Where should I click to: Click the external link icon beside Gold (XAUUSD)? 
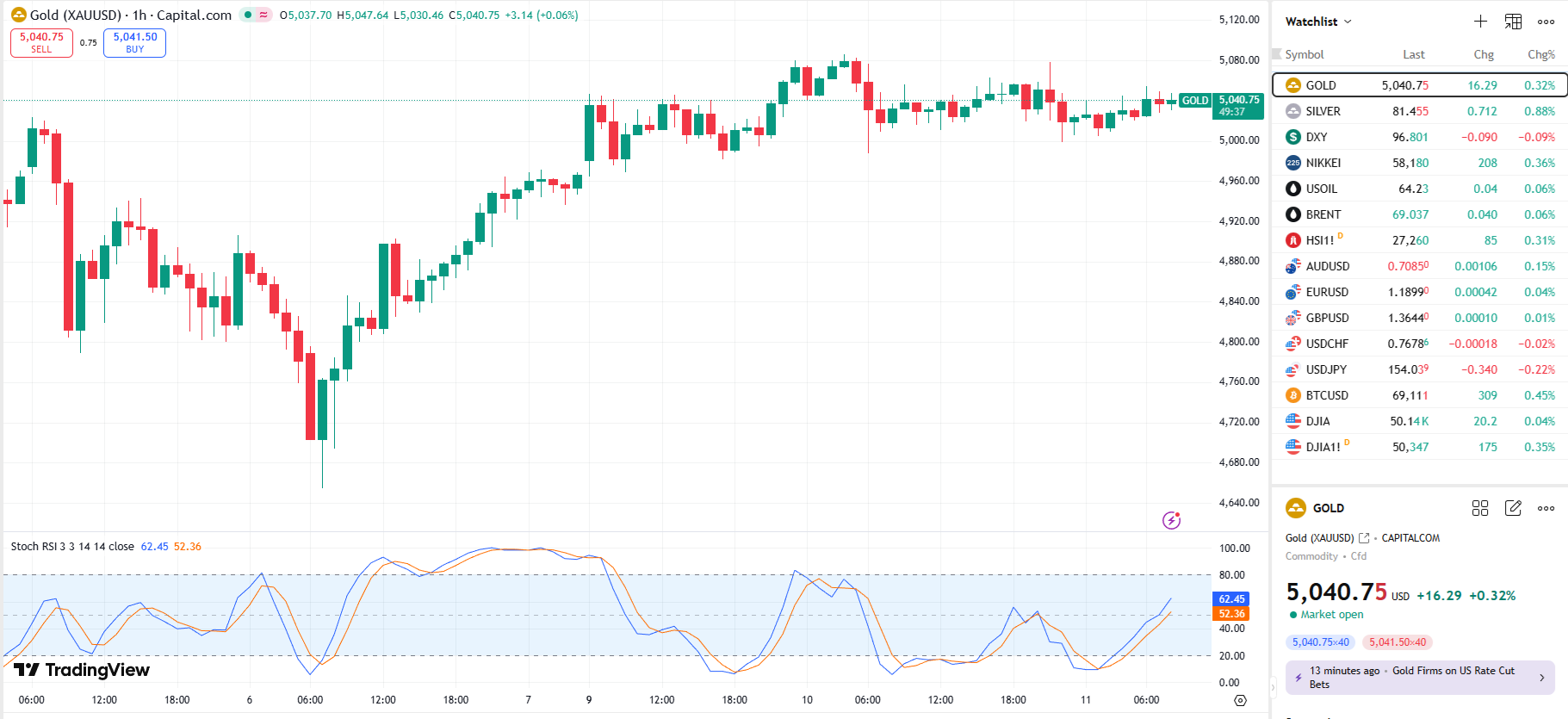[1364, 538]
